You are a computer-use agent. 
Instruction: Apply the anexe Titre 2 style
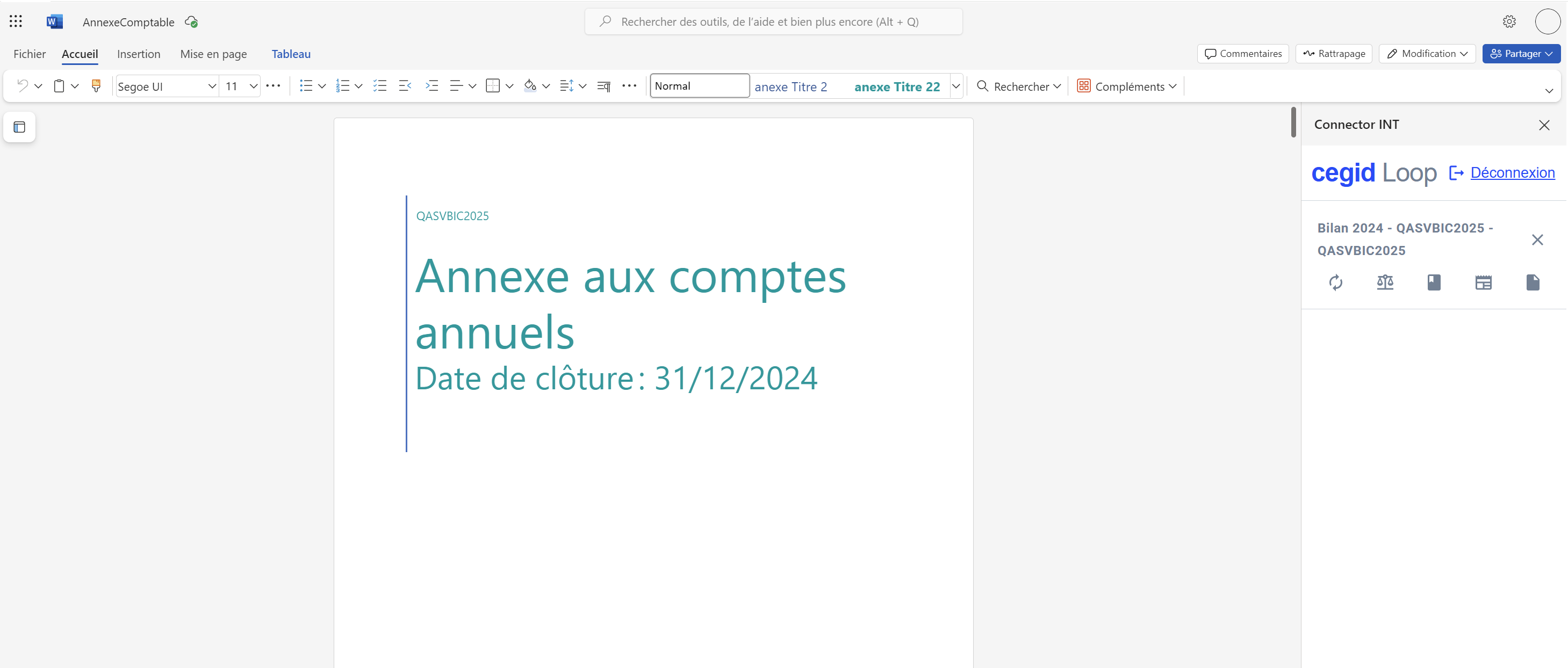pos(790,86)
